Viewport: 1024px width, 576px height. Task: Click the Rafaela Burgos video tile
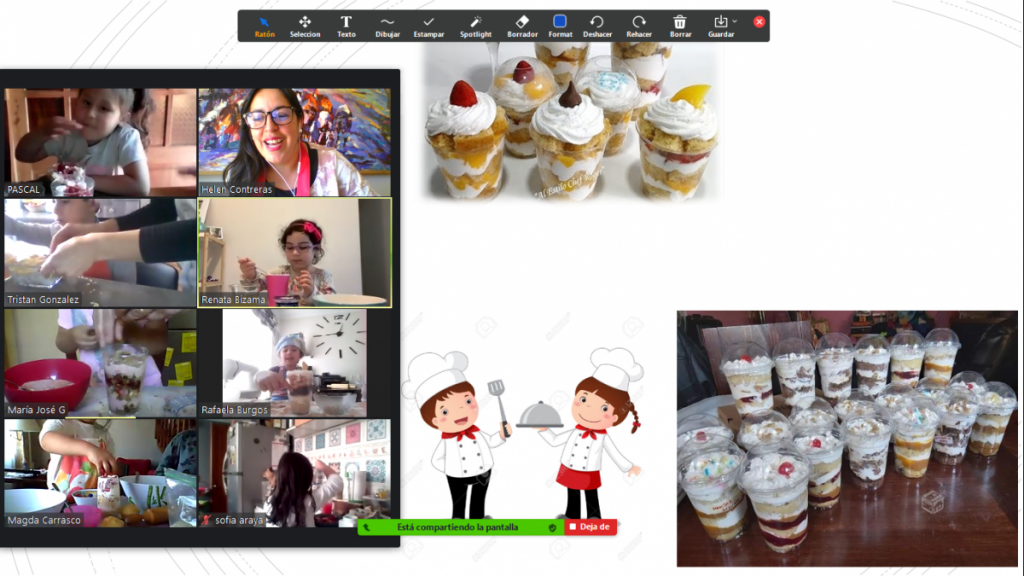tap(294, 362)
